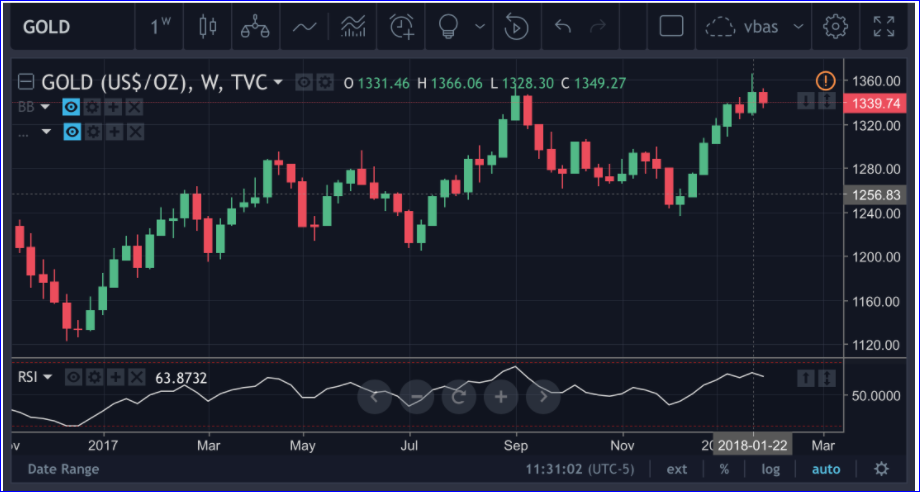Zoom in the chart with the plus button
Image resolution: width=920 pixels, height=492 pixels.
pos(501,397)
